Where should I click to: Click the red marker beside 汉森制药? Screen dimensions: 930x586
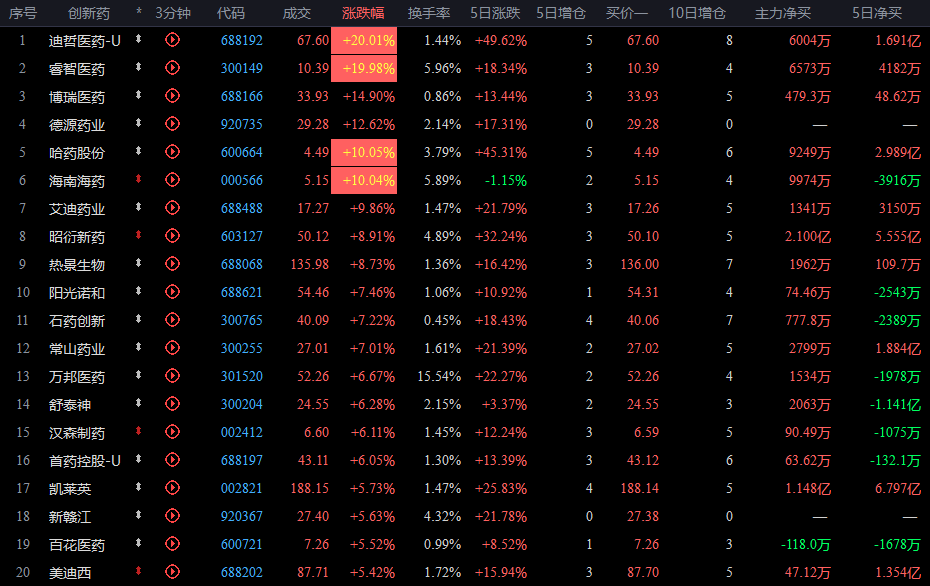(x=138, y=431)
